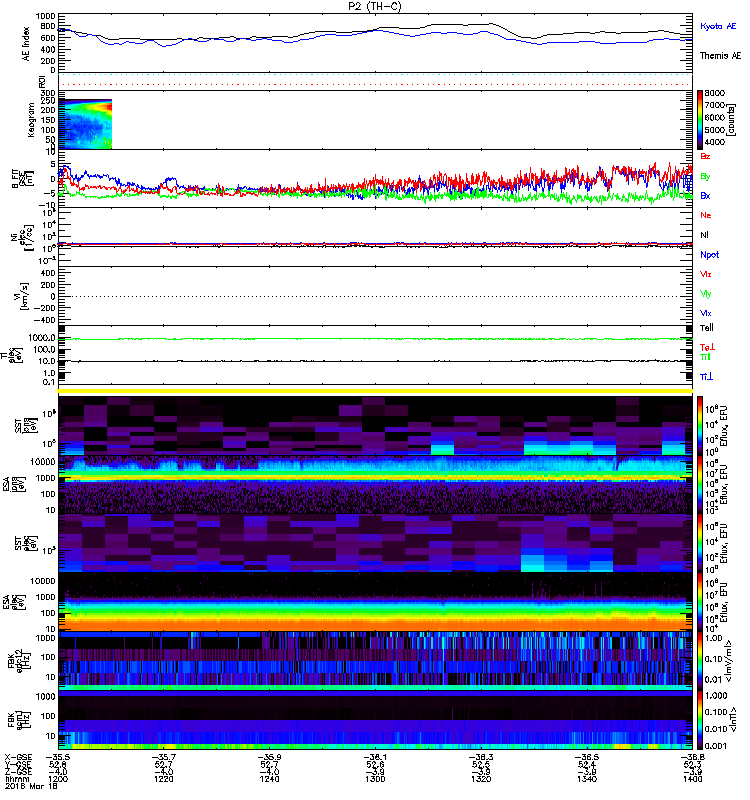Click the hhmm row label
This screenshot has height=800, width=750.
[15, 779]
